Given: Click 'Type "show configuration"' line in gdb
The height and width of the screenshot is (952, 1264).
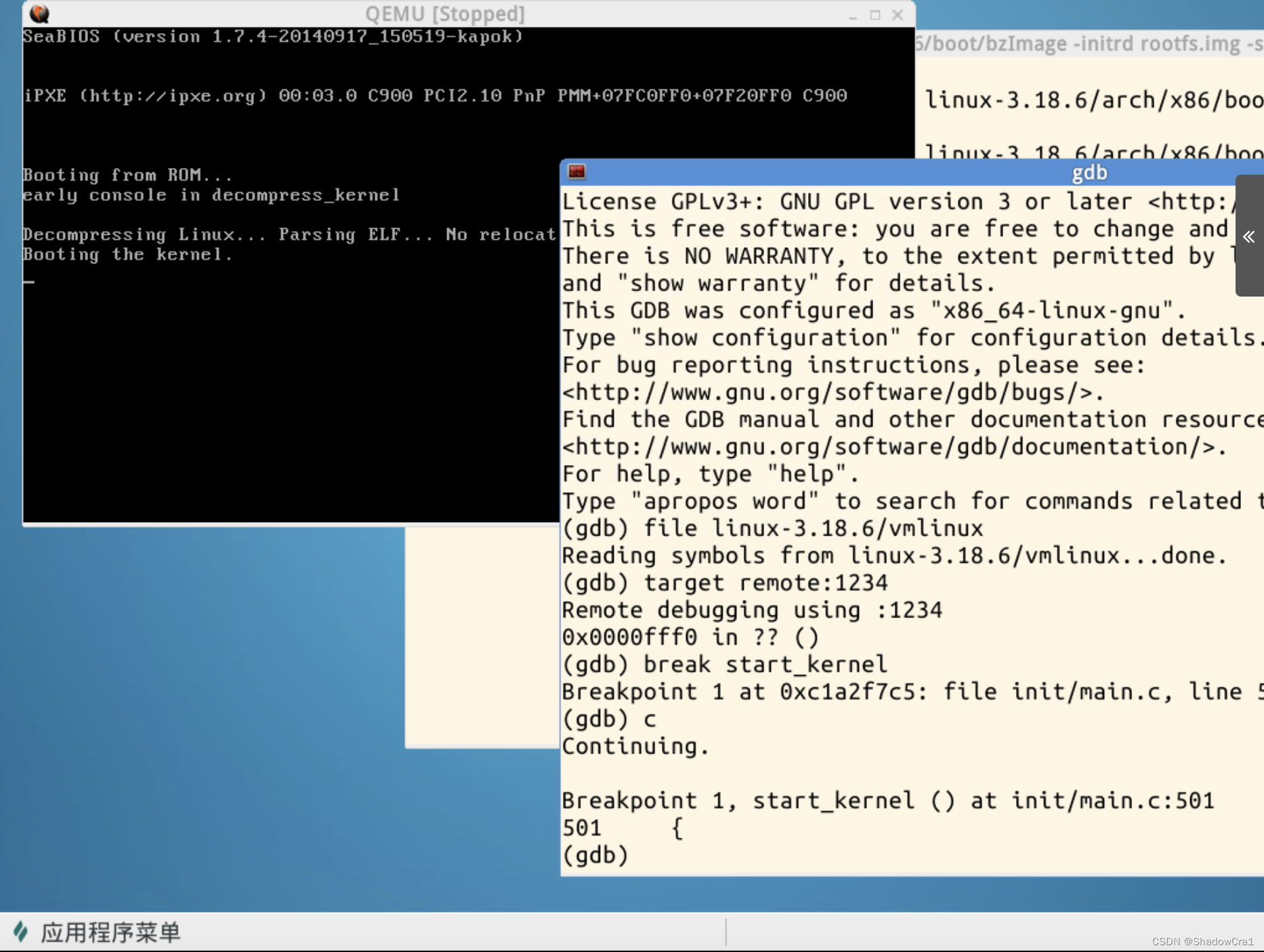Looking at the screenshot, I should coord(912,338).
